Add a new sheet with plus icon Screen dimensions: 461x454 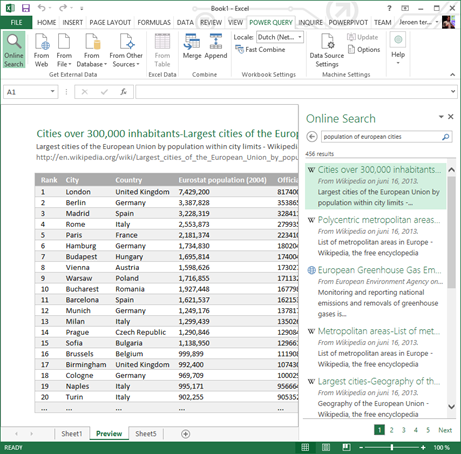(186, 434)
